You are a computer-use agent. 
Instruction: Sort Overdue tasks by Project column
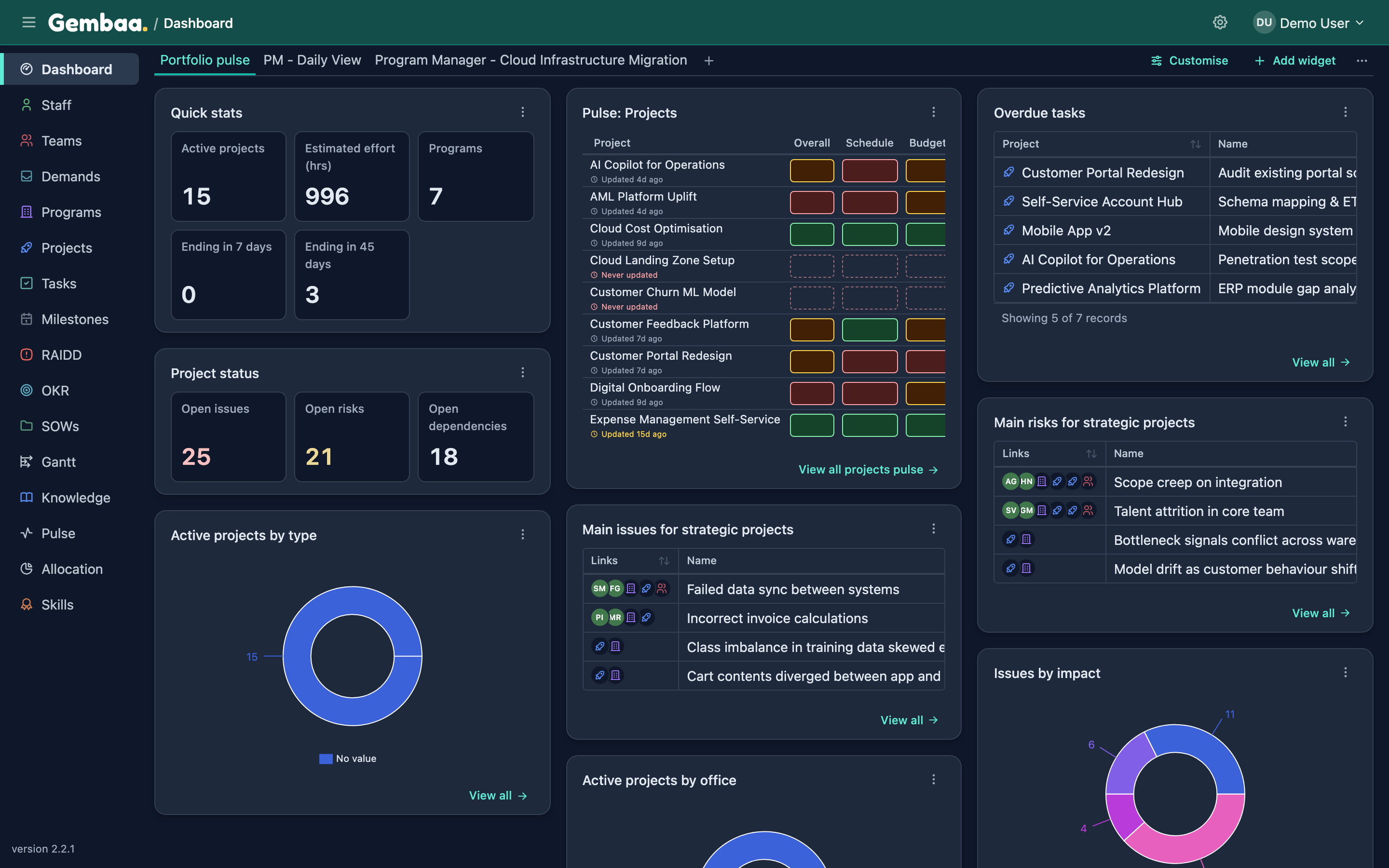tap(1195, 144)
